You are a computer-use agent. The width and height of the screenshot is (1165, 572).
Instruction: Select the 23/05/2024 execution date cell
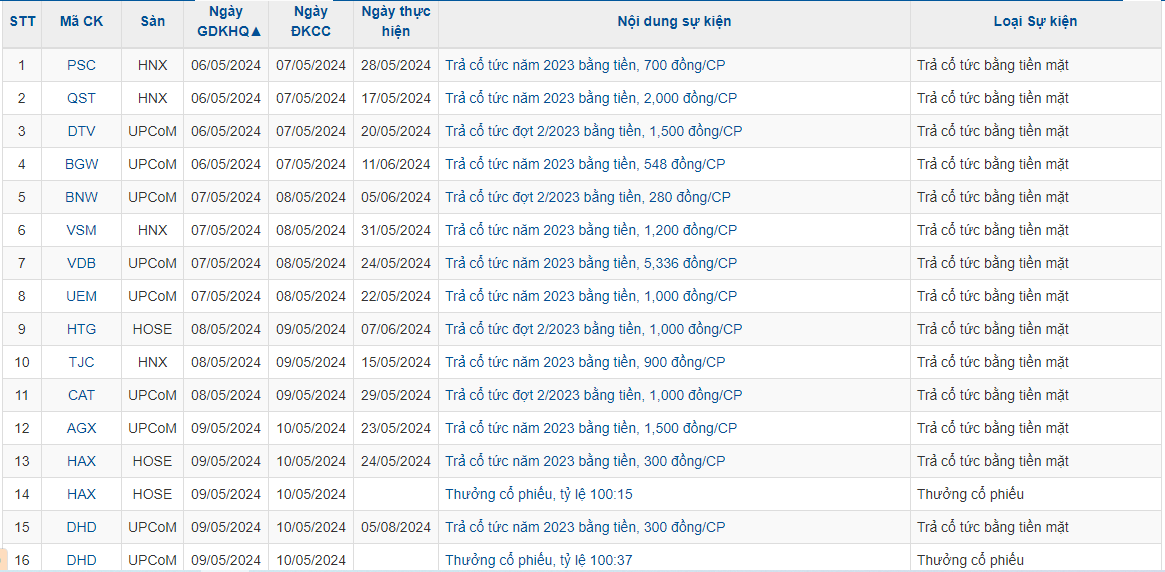click(396, 429)
